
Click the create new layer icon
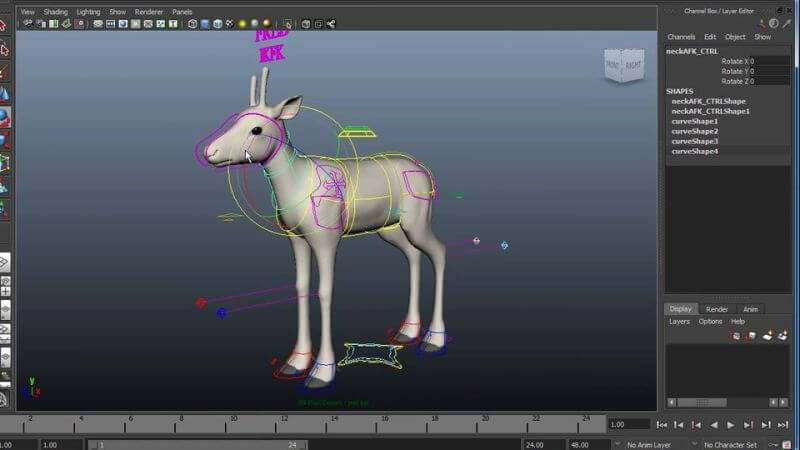(768, 335)
